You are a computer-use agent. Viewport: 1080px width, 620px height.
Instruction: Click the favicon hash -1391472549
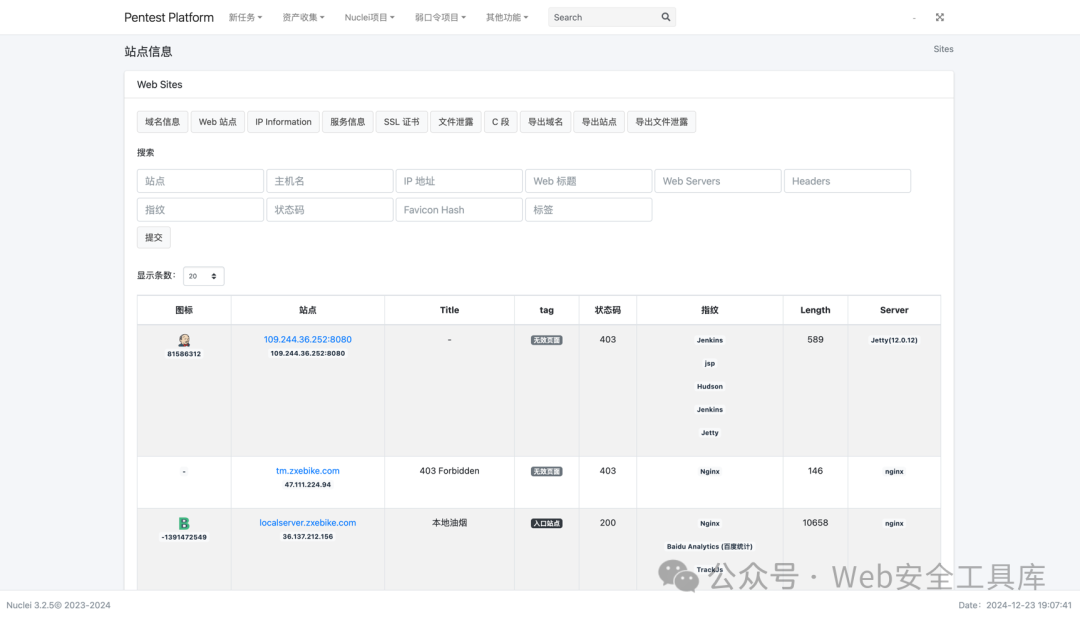click(184, 537)
